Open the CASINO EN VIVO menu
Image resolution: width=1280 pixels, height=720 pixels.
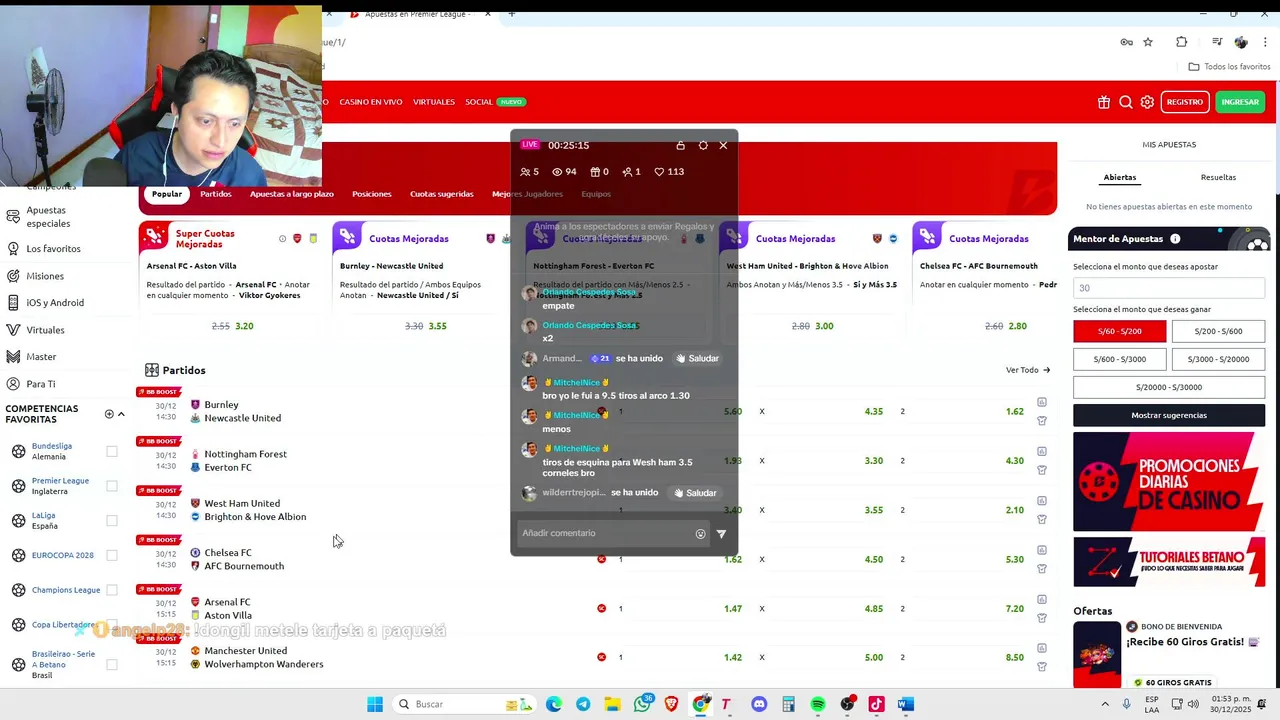pos(370,102)
